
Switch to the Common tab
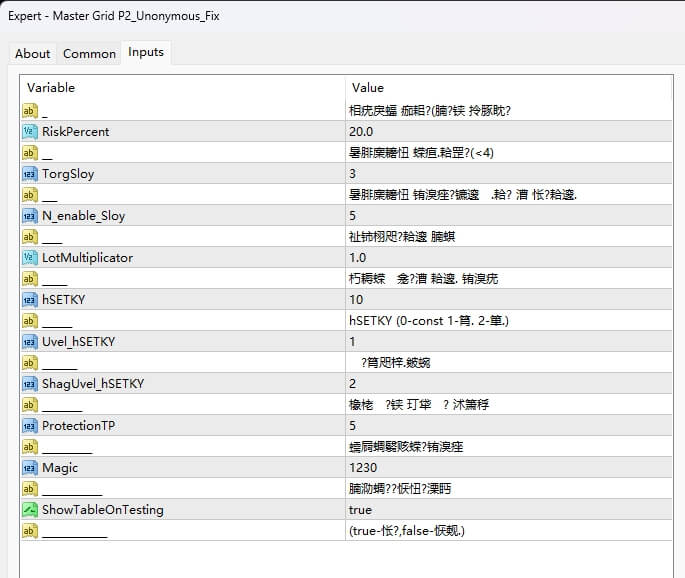[x=89, y=54]
